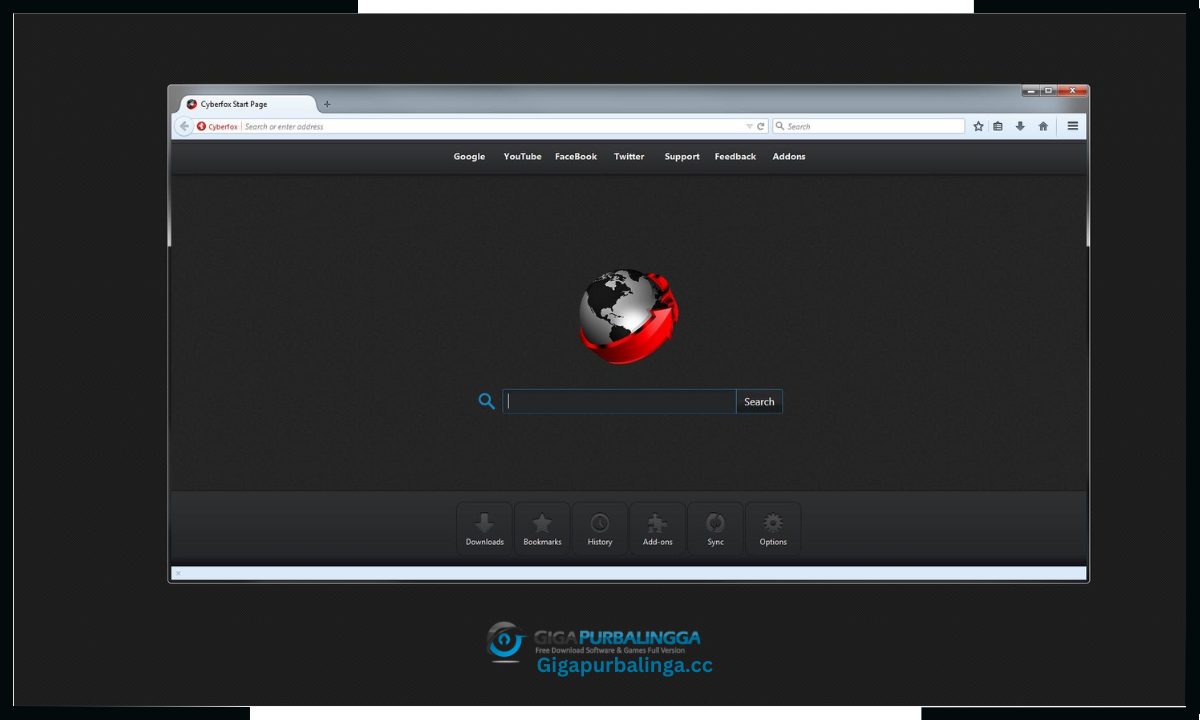Open the hamburger menu
The height and width of the screenshot is (720, 1200).
[1072, 126]
